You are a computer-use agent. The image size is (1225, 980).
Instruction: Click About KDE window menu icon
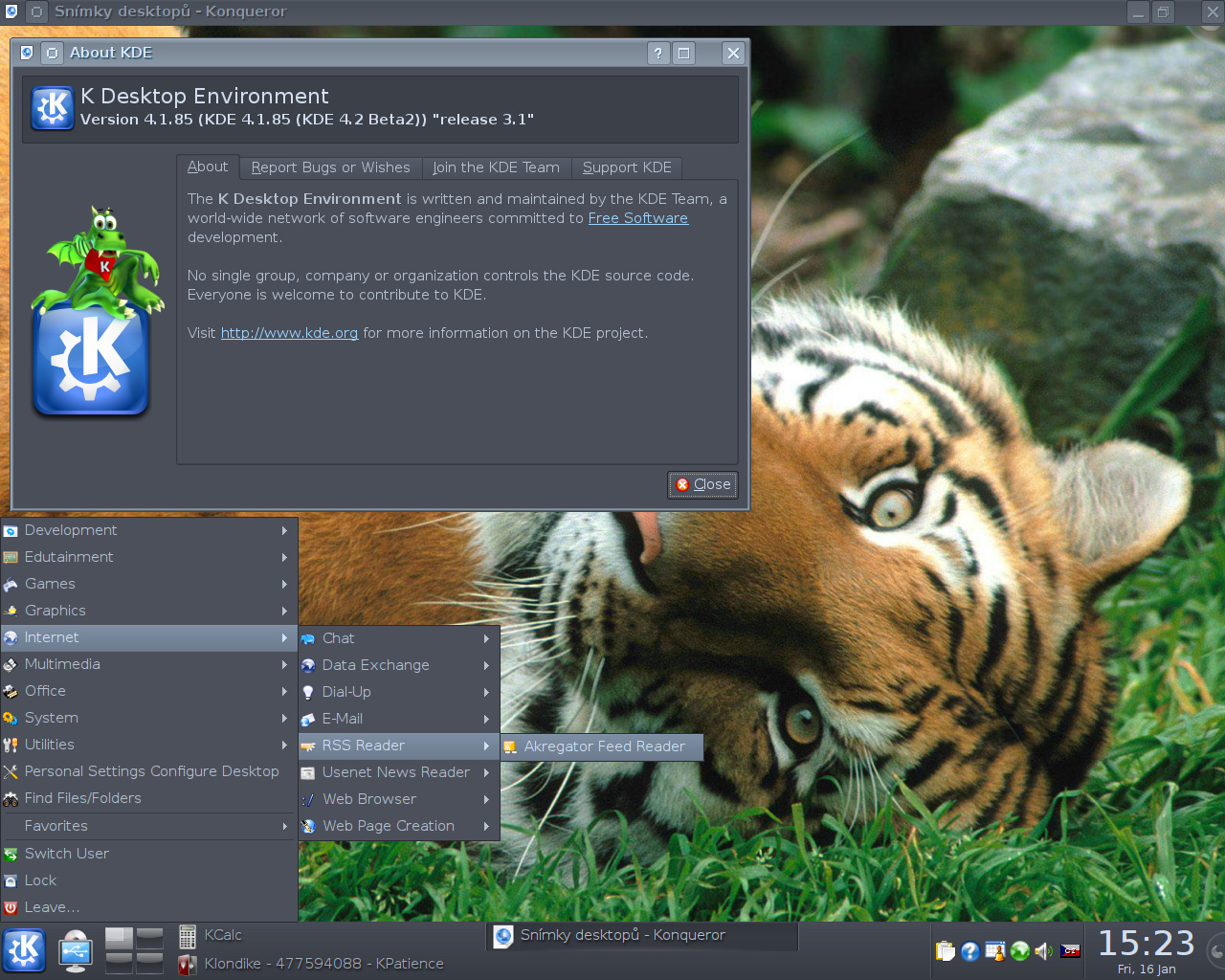pos(27,53)
